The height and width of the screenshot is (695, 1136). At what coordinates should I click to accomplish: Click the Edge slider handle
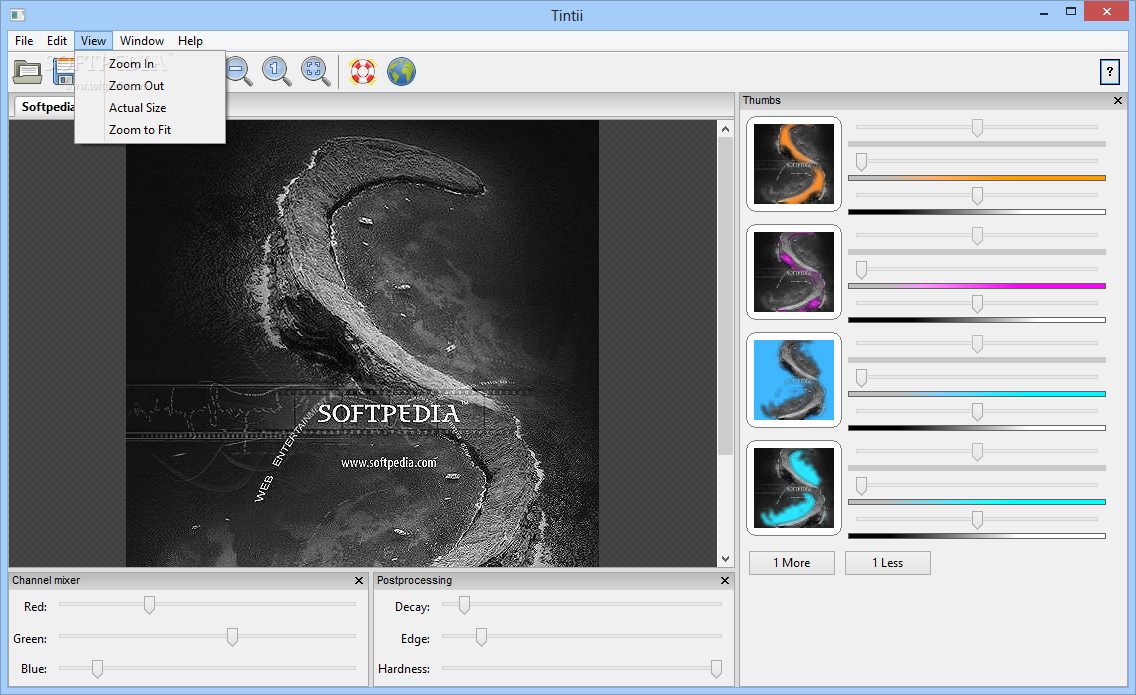pos(481,637)
